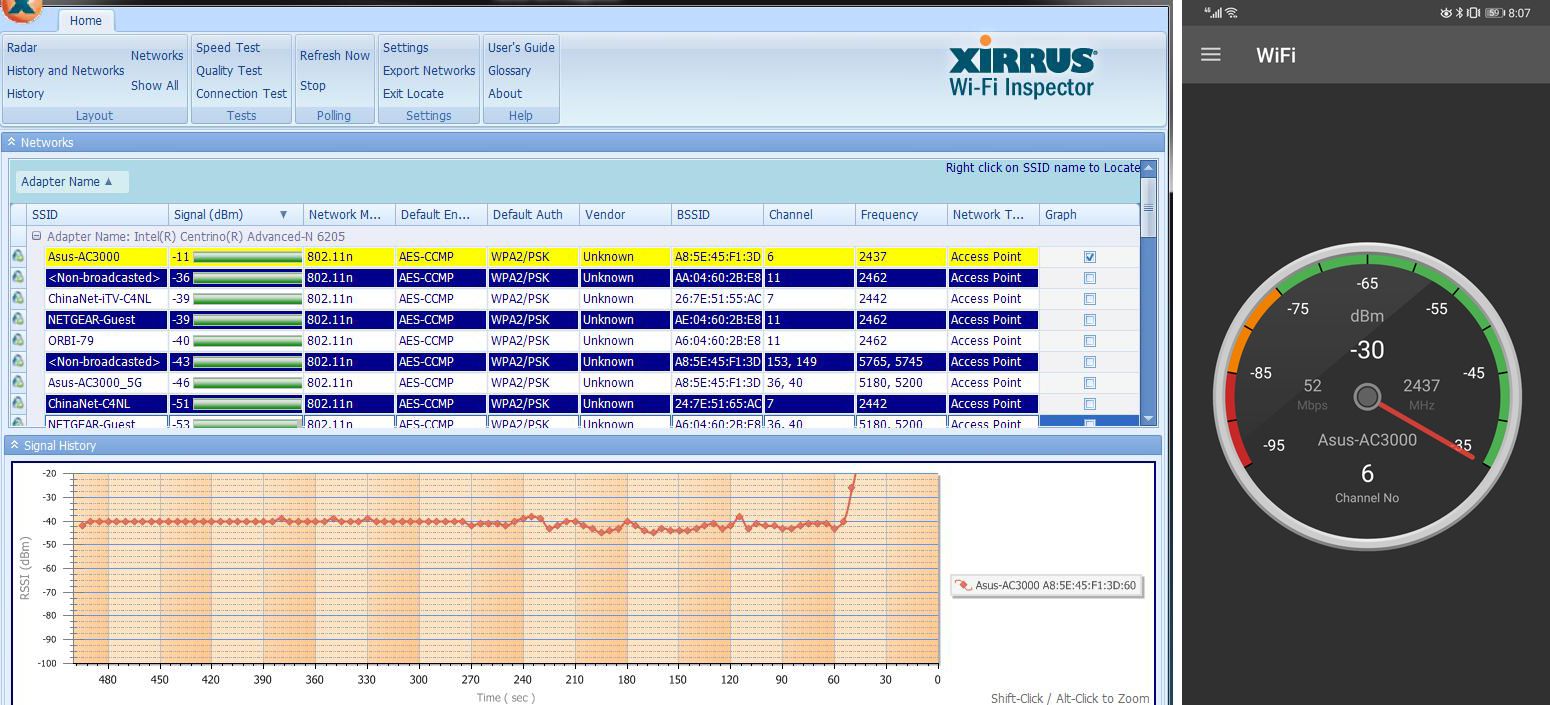
Task: Click the Signal (dBm) column sort arrow
Action: point(283,215)
